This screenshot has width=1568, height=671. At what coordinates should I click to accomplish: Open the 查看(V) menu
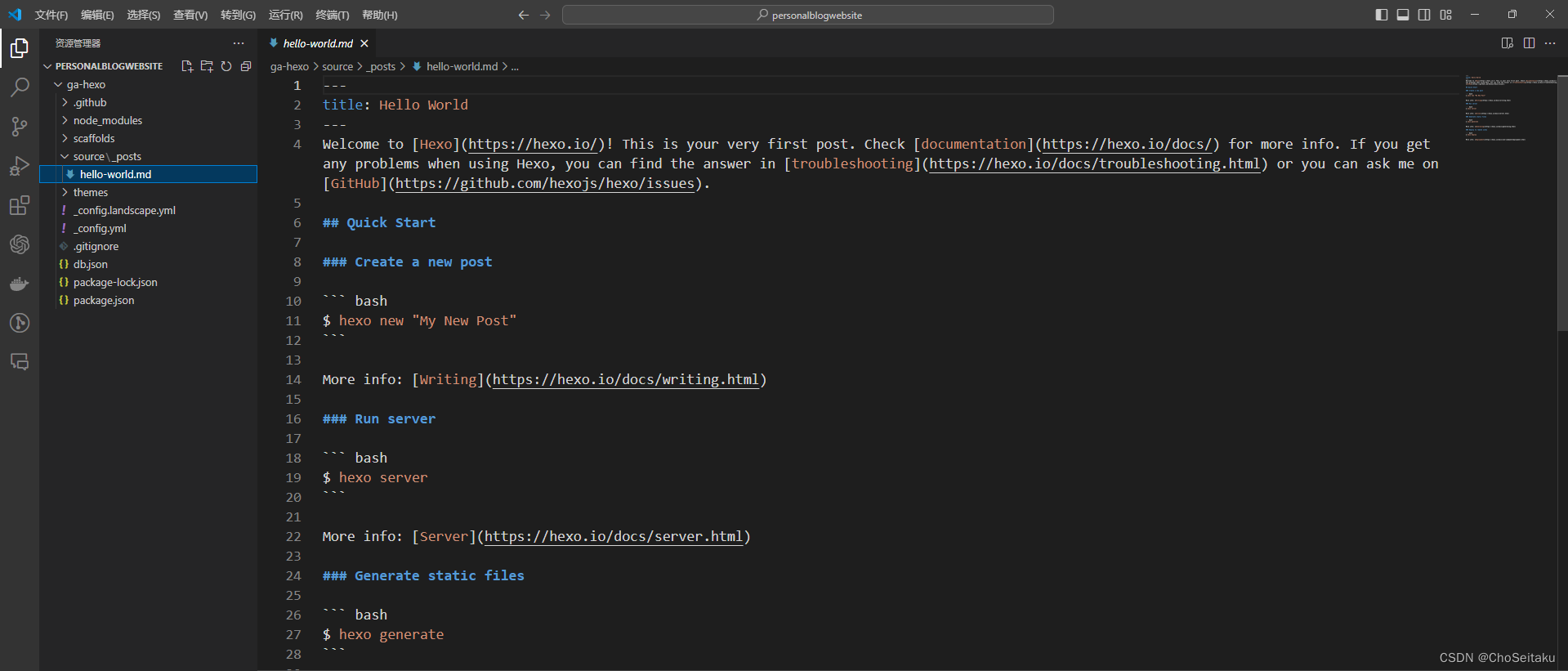[190, 15]
